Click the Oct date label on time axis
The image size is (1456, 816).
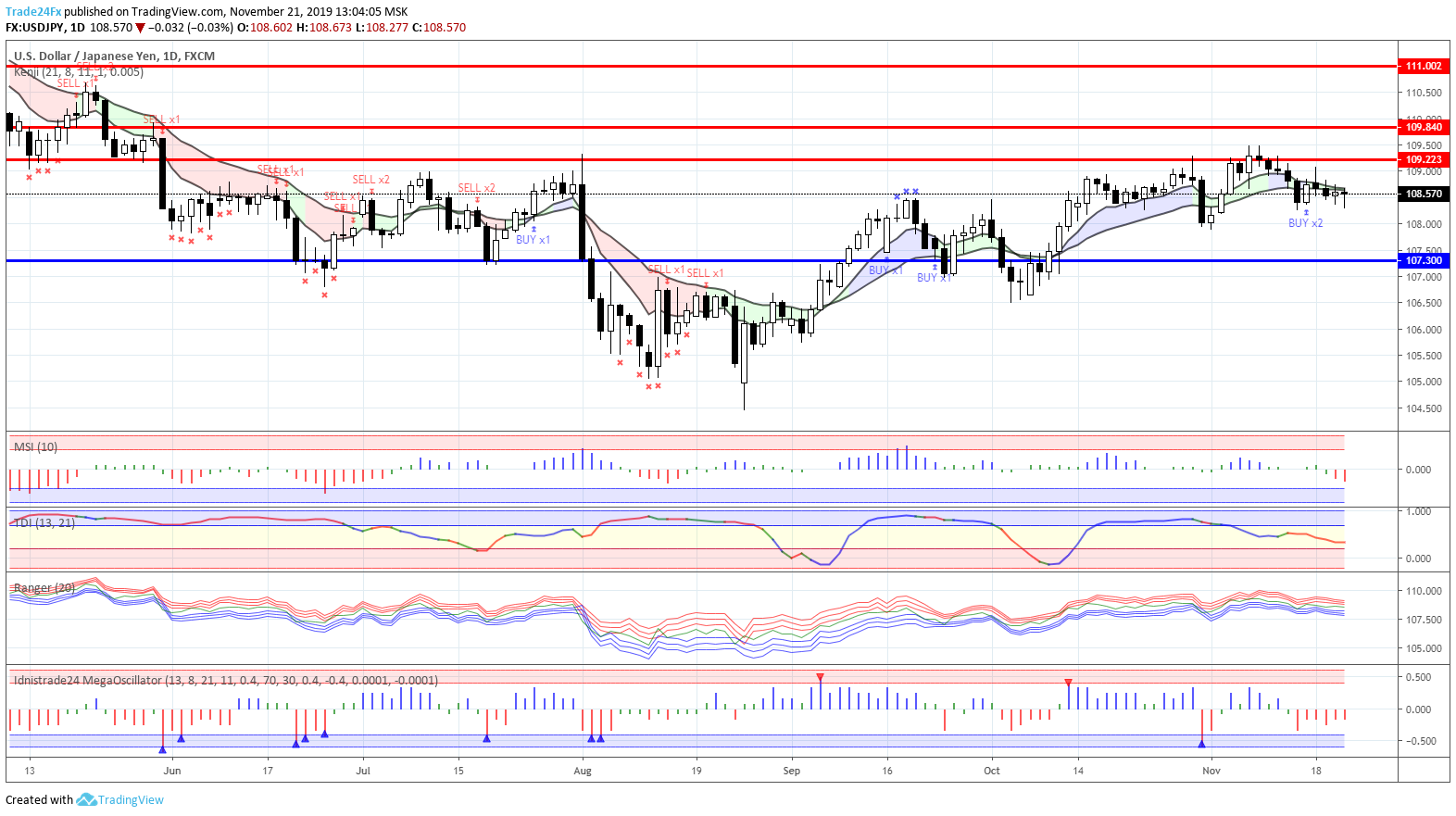pos(992,771)
